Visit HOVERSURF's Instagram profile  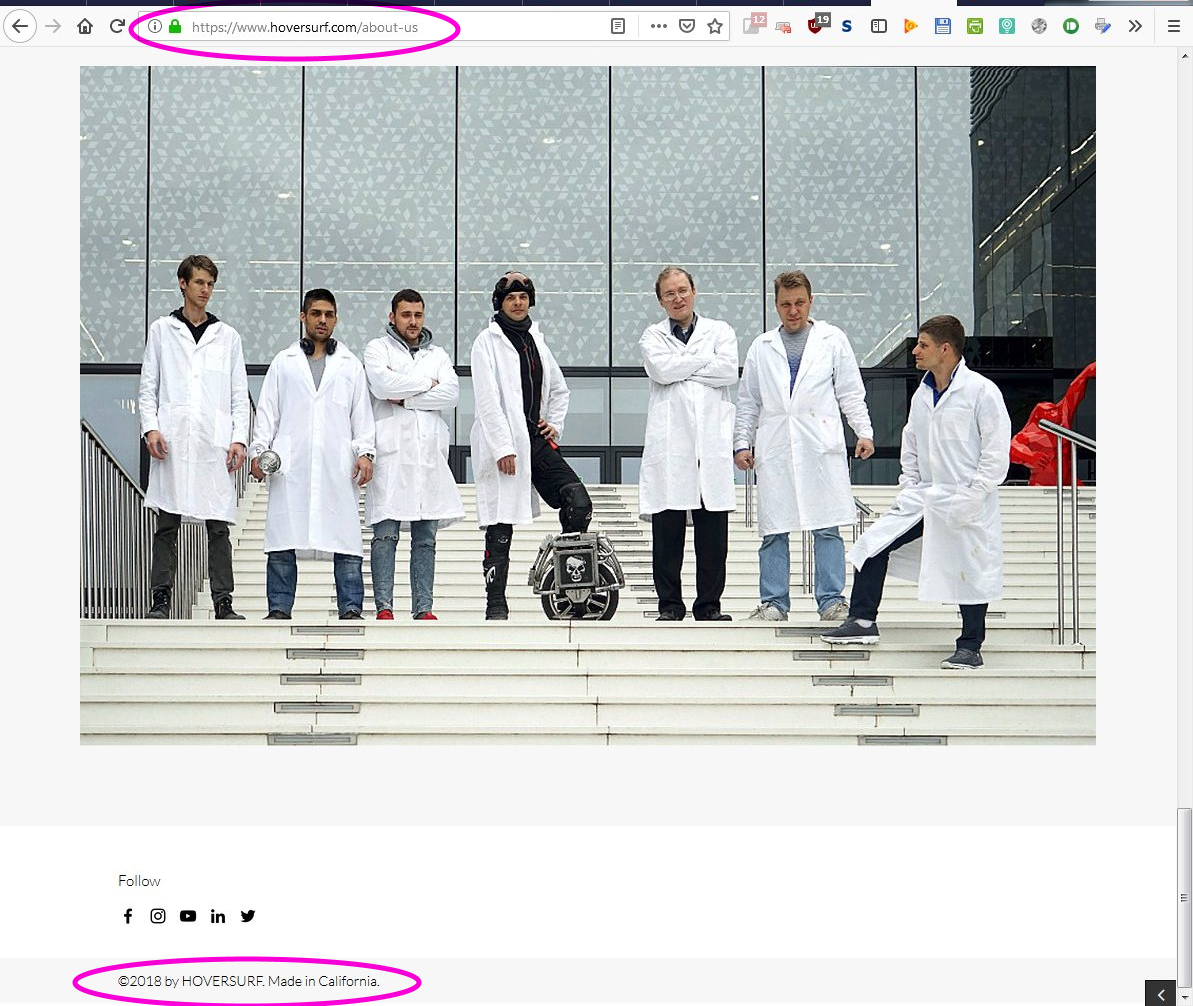[x=158, y=916]
